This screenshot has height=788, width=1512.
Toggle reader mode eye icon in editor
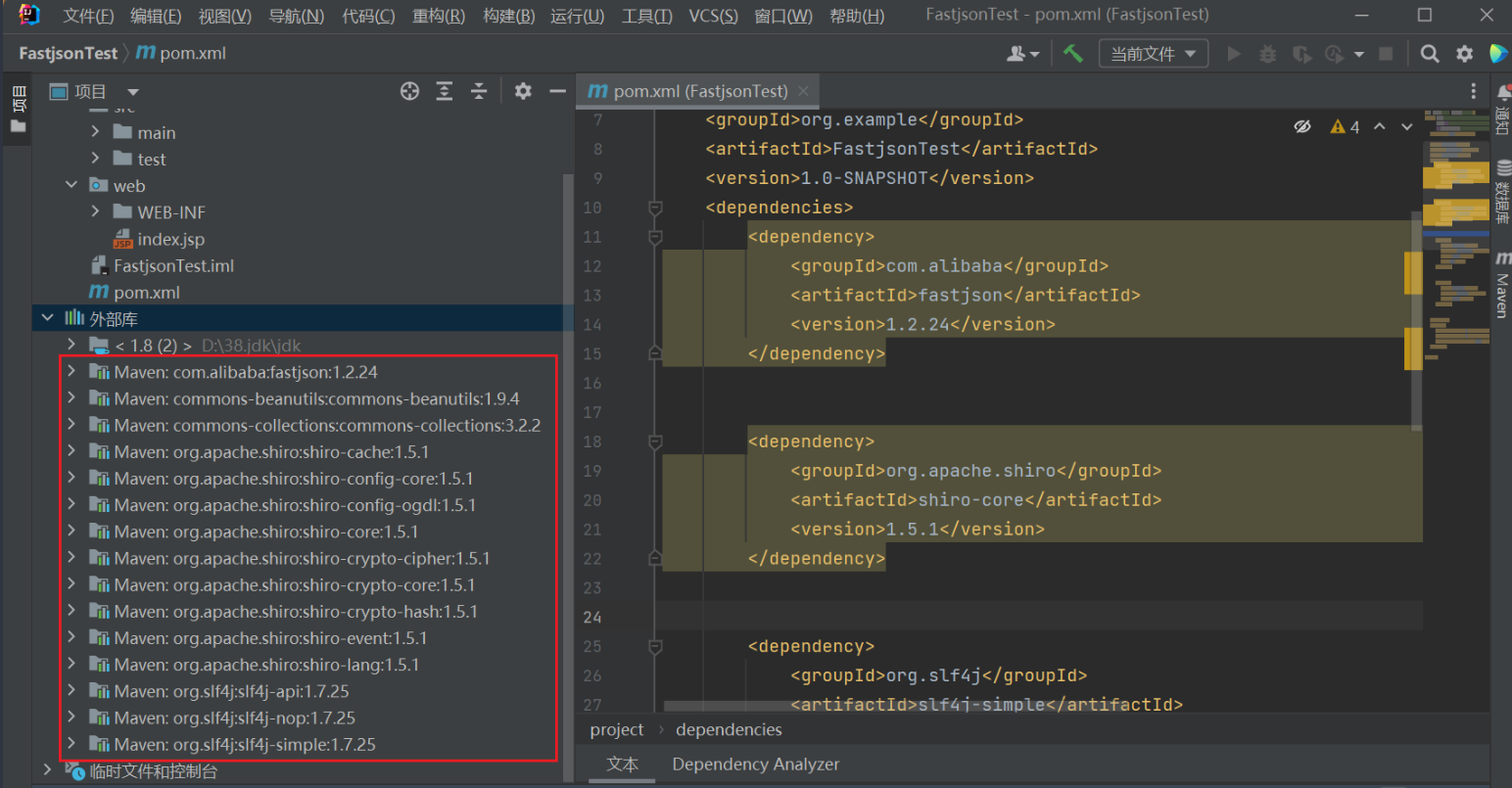pyautogui.click(x=1301, y=126)
